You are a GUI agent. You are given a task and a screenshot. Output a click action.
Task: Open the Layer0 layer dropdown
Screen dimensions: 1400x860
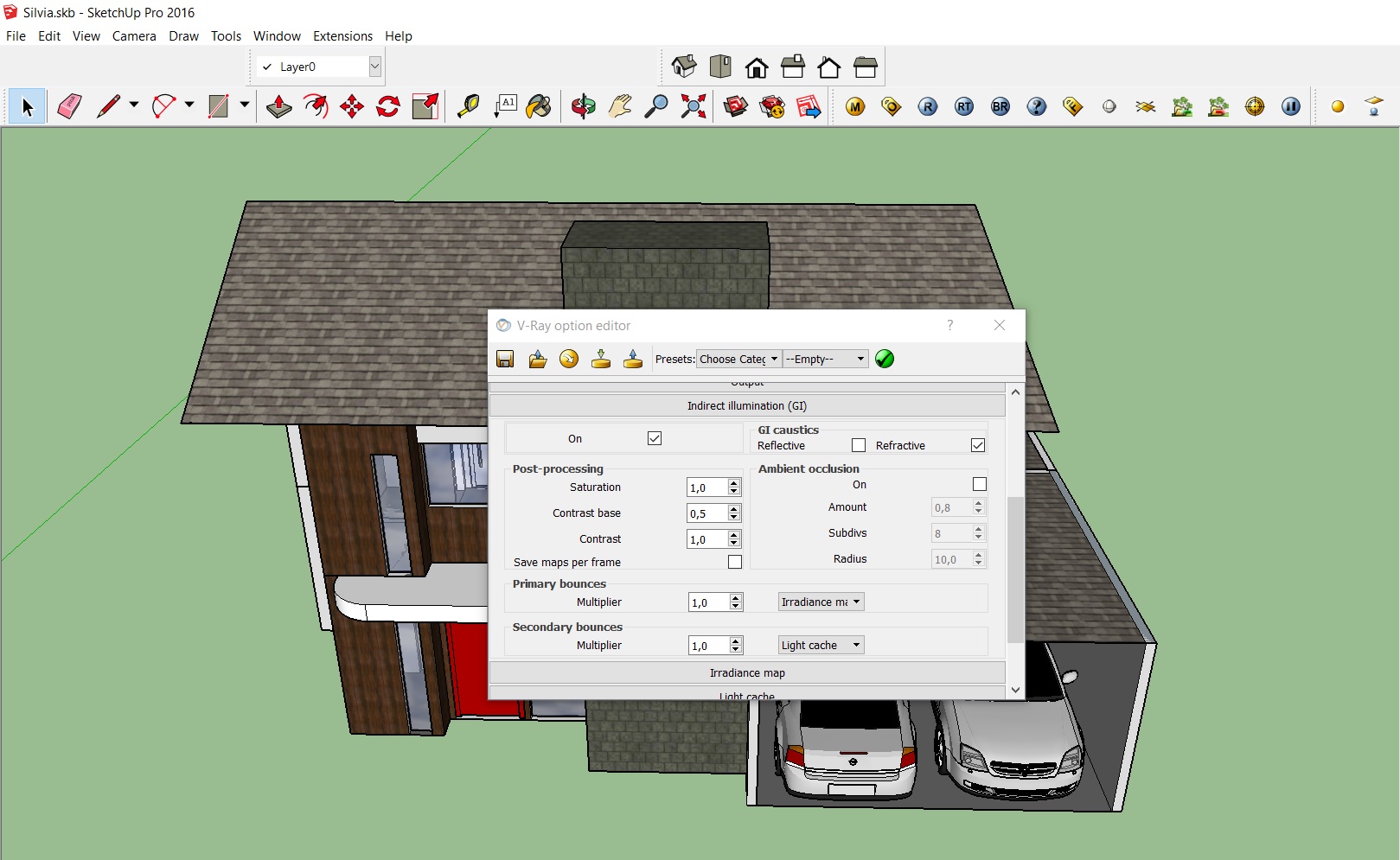(374, 67)
